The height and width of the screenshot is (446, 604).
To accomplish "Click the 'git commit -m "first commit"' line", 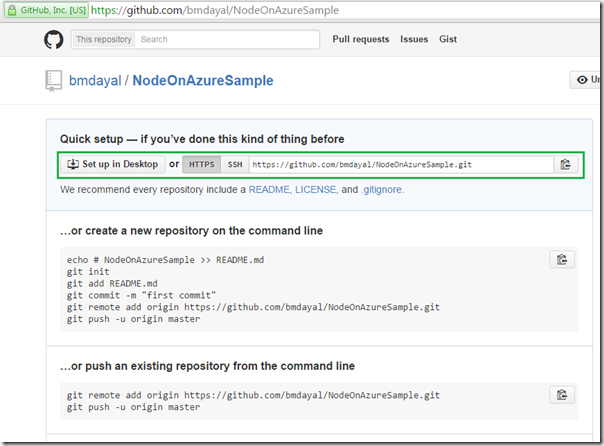I will pos(141,295).
